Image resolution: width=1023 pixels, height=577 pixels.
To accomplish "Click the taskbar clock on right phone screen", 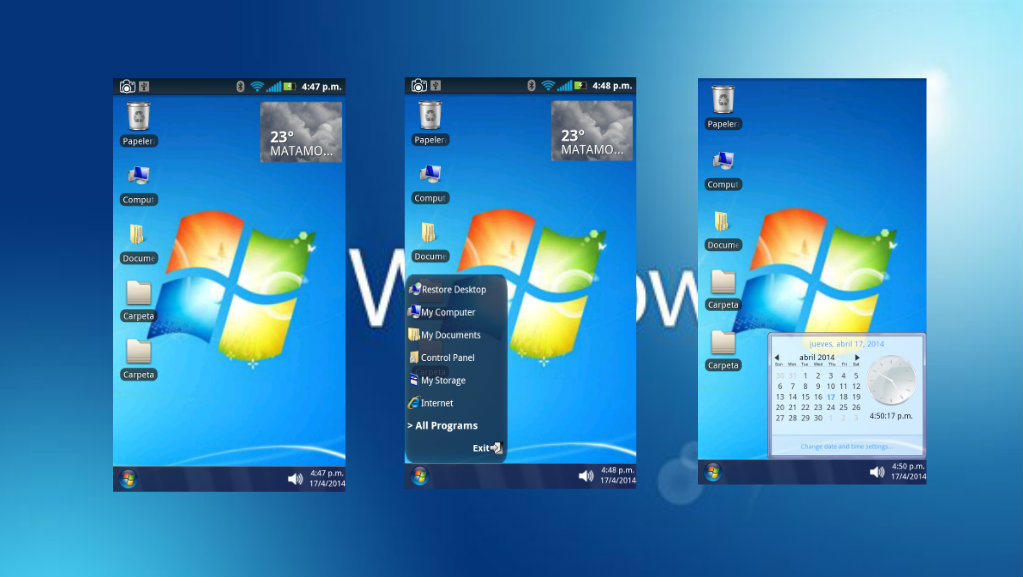I will click(x=906, y=472).
